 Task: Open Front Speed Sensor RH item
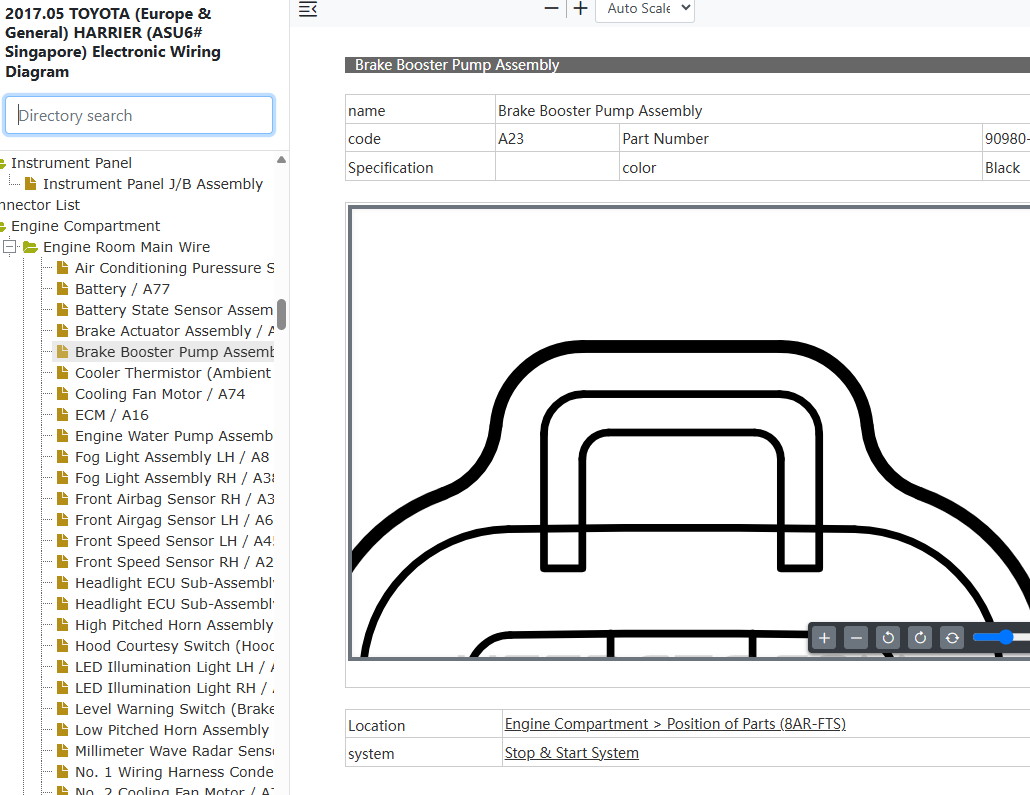coord(174,562)
